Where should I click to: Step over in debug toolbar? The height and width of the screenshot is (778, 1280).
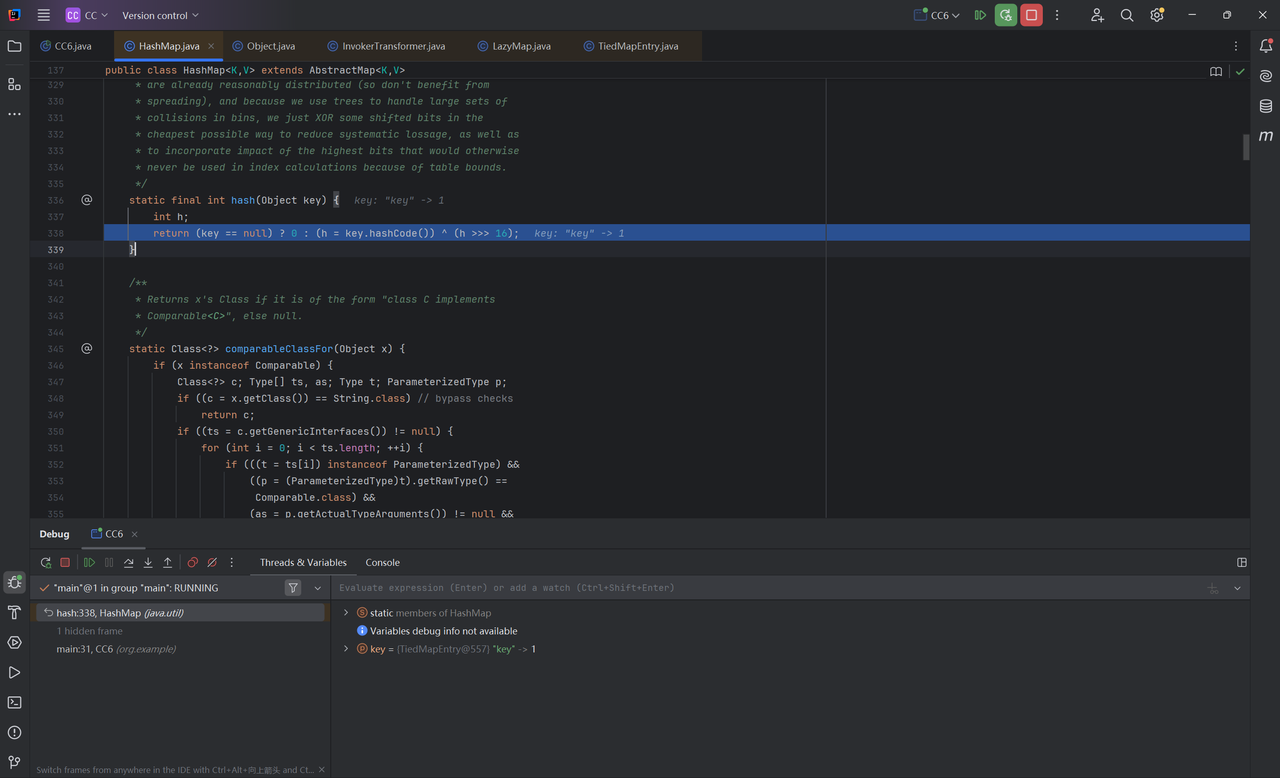pos(129,563)
